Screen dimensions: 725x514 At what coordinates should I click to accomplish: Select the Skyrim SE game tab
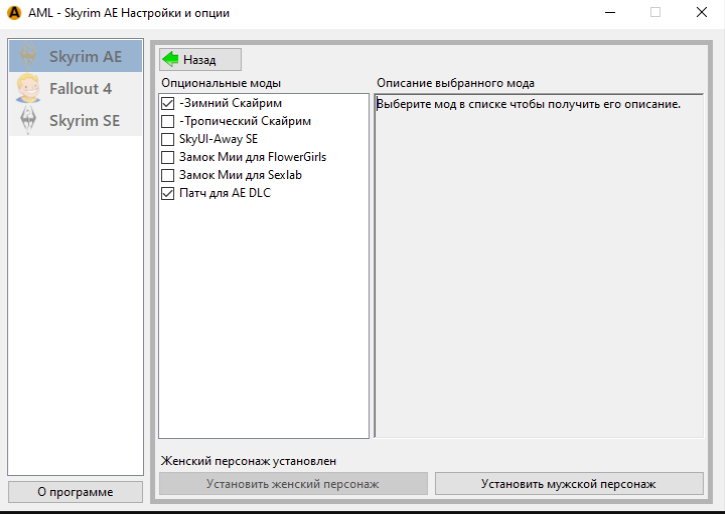point(84,120)
